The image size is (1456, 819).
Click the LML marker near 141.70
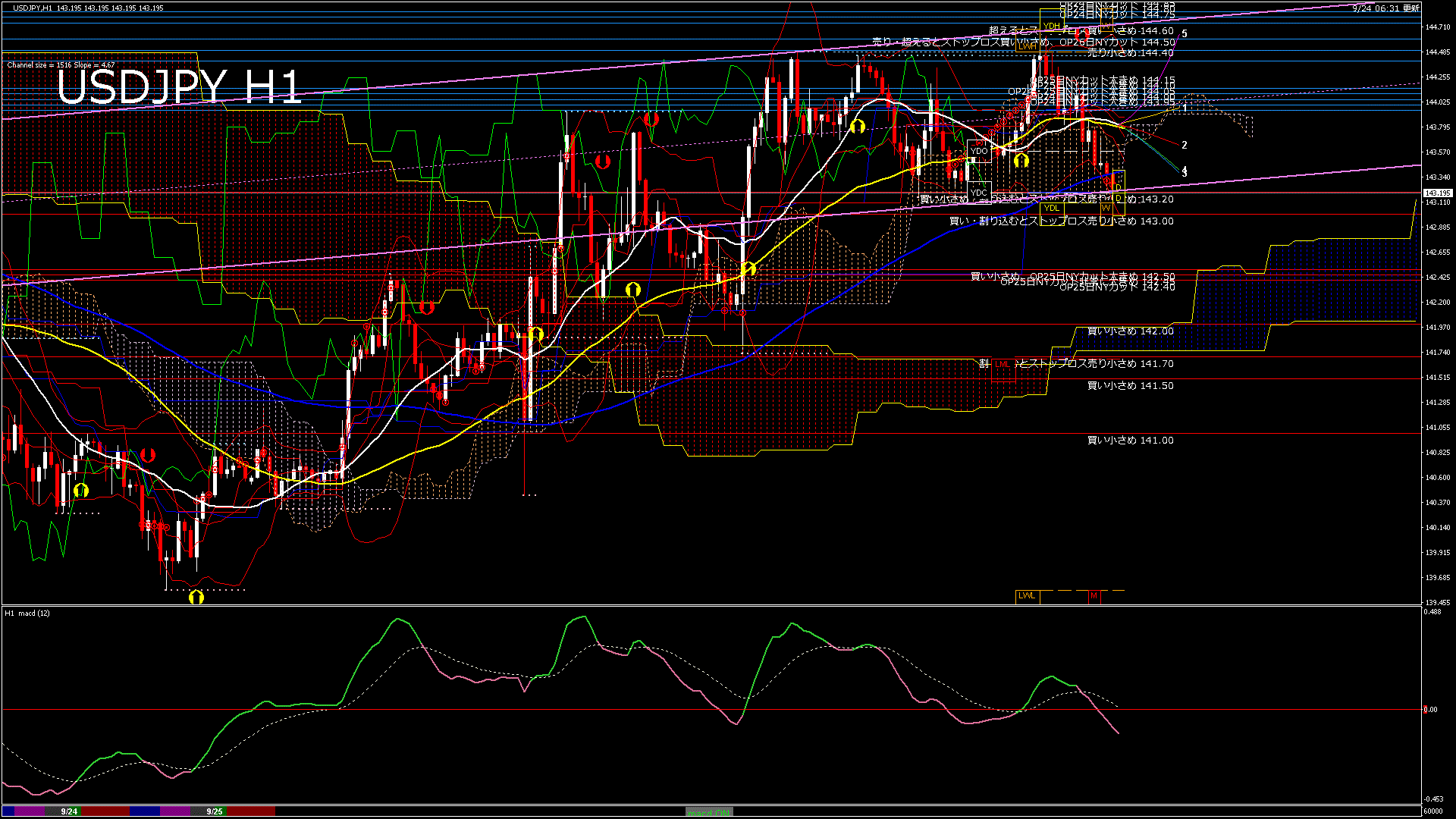point(1003,365)
